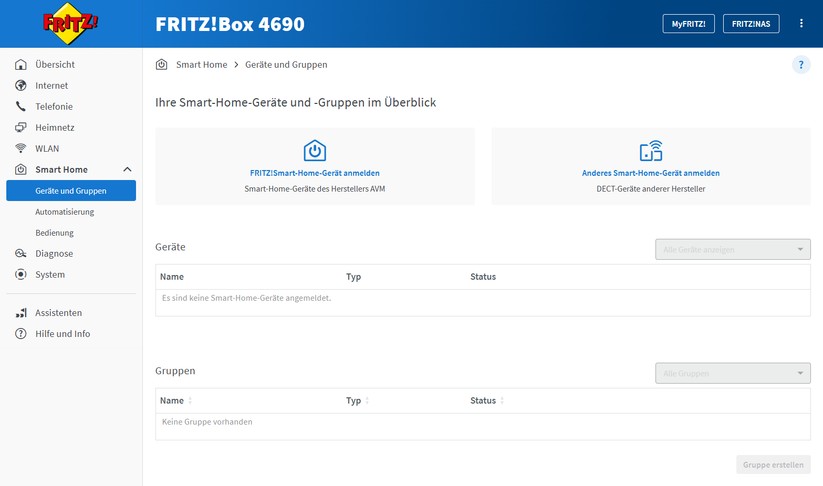Click the Heimnetz network icon
Image resolution: width=823 pixels, height=486 pixels.
(20, 128)
